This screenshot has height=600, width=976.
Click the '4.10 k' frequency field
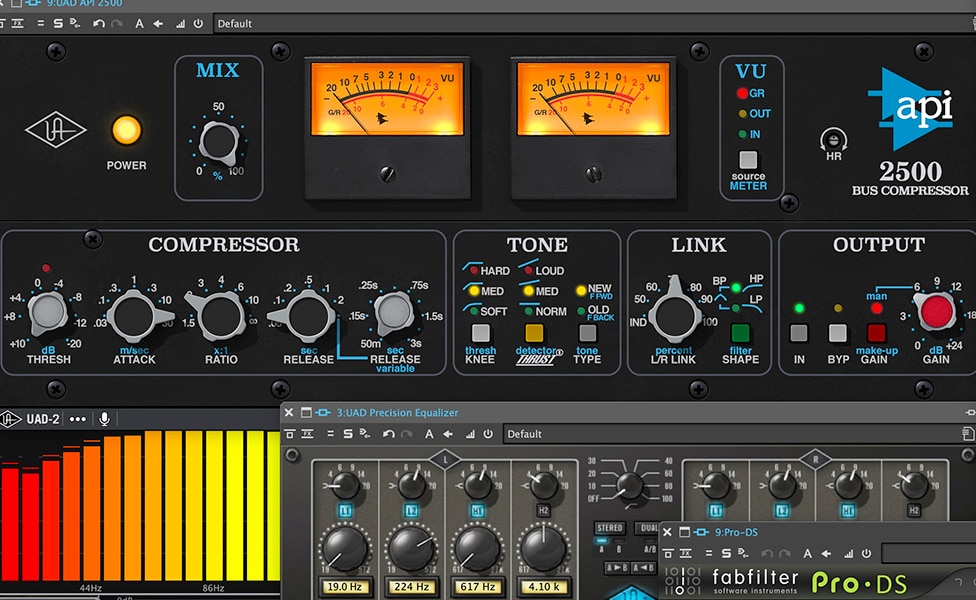tap(543, 586)
